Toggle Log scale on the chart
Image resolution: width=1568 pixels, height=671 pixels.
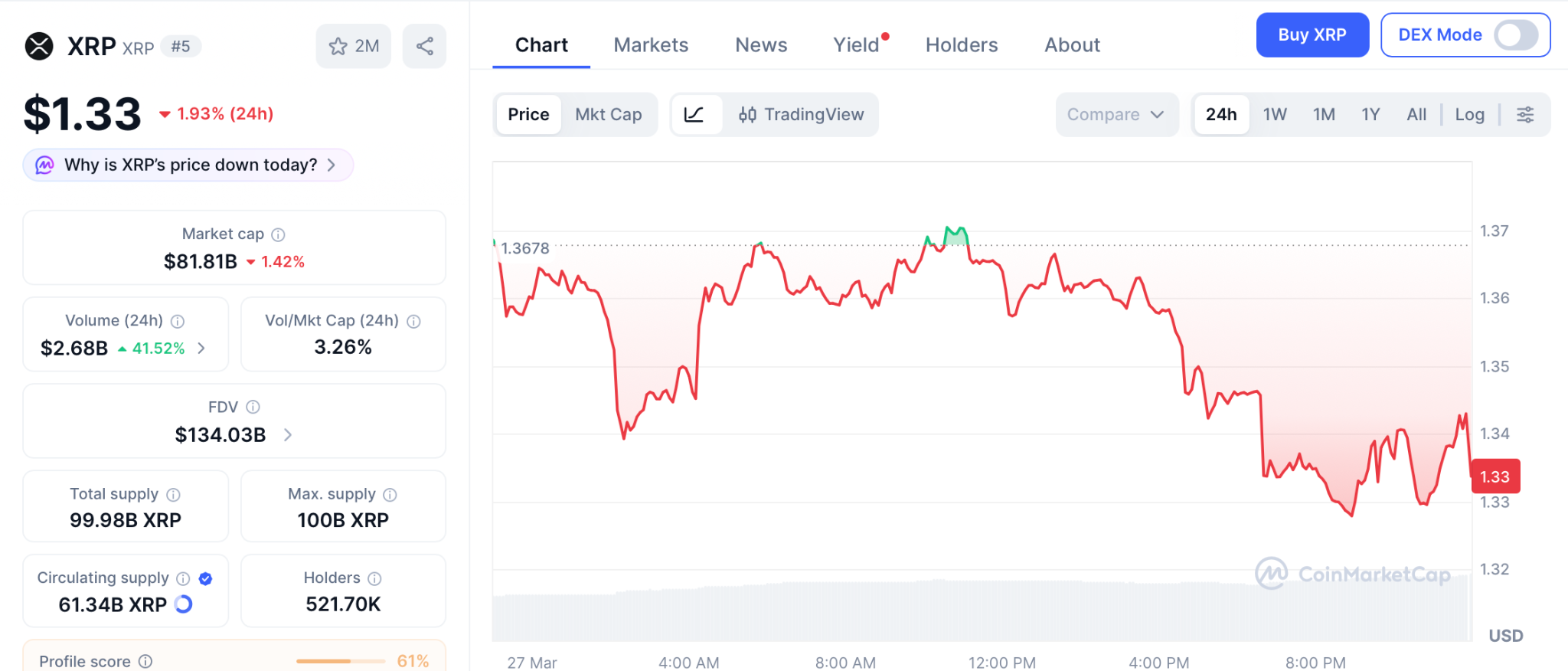[x=1469, y=114]
